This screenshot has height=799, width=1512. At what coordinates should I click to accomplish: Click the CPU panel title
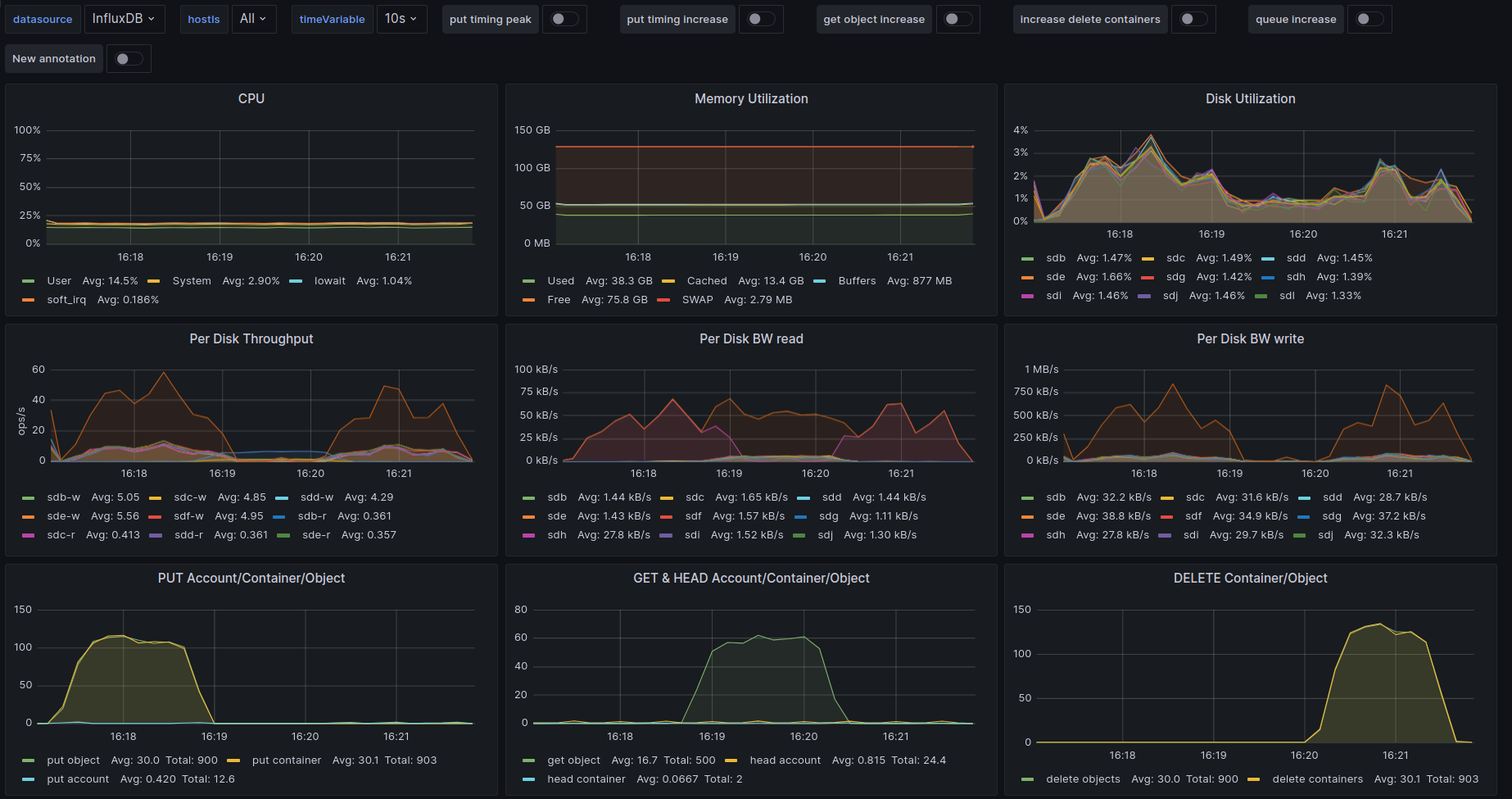[251, 98]
